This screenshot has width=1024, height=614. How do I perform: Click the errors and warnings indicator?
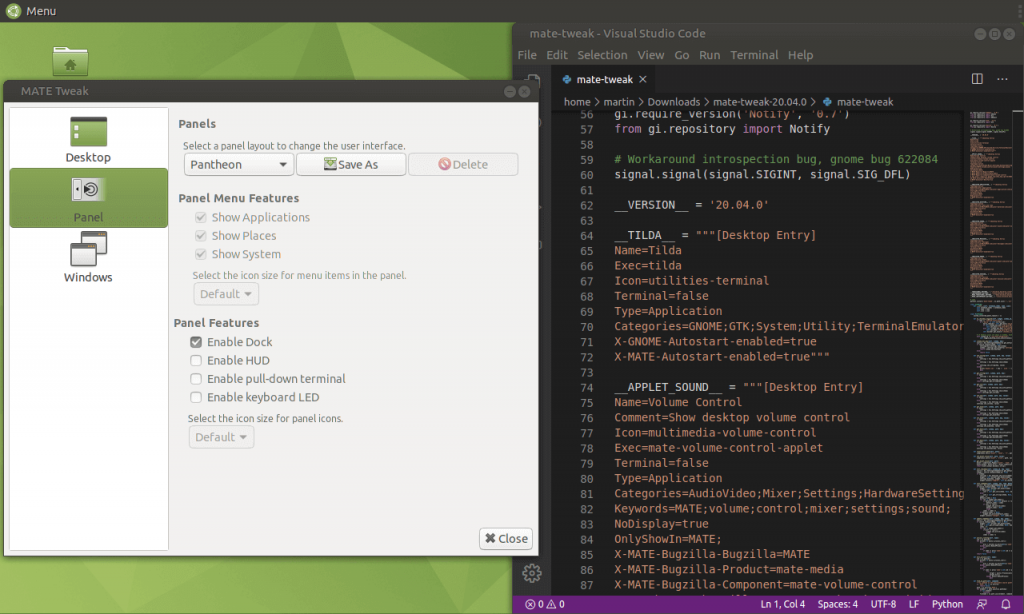pyautogui.click(x=545, y=604)
